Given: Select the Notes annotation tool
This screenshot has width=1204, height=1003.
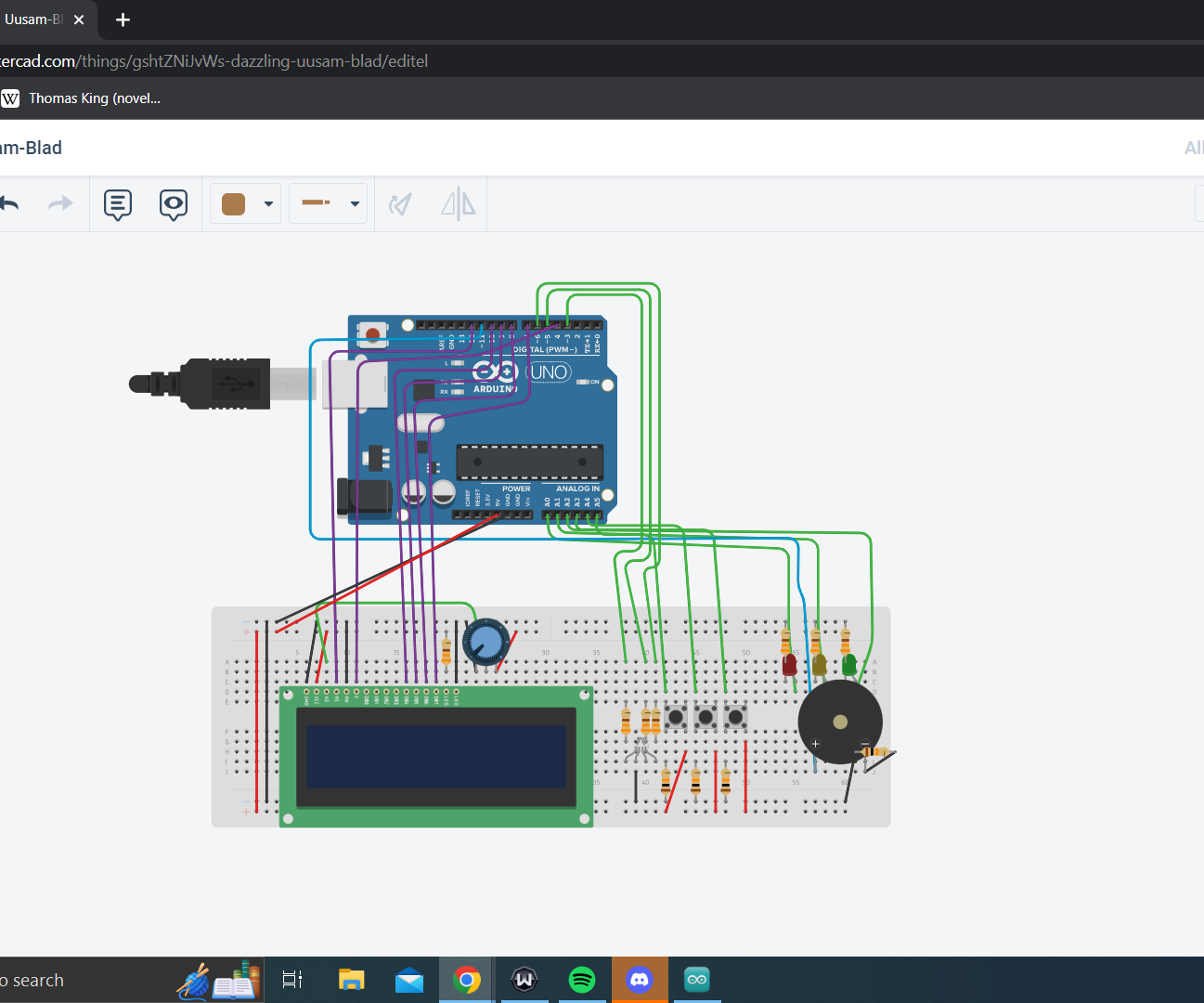Looking at the screenshot, I should [x=118, y=203].
